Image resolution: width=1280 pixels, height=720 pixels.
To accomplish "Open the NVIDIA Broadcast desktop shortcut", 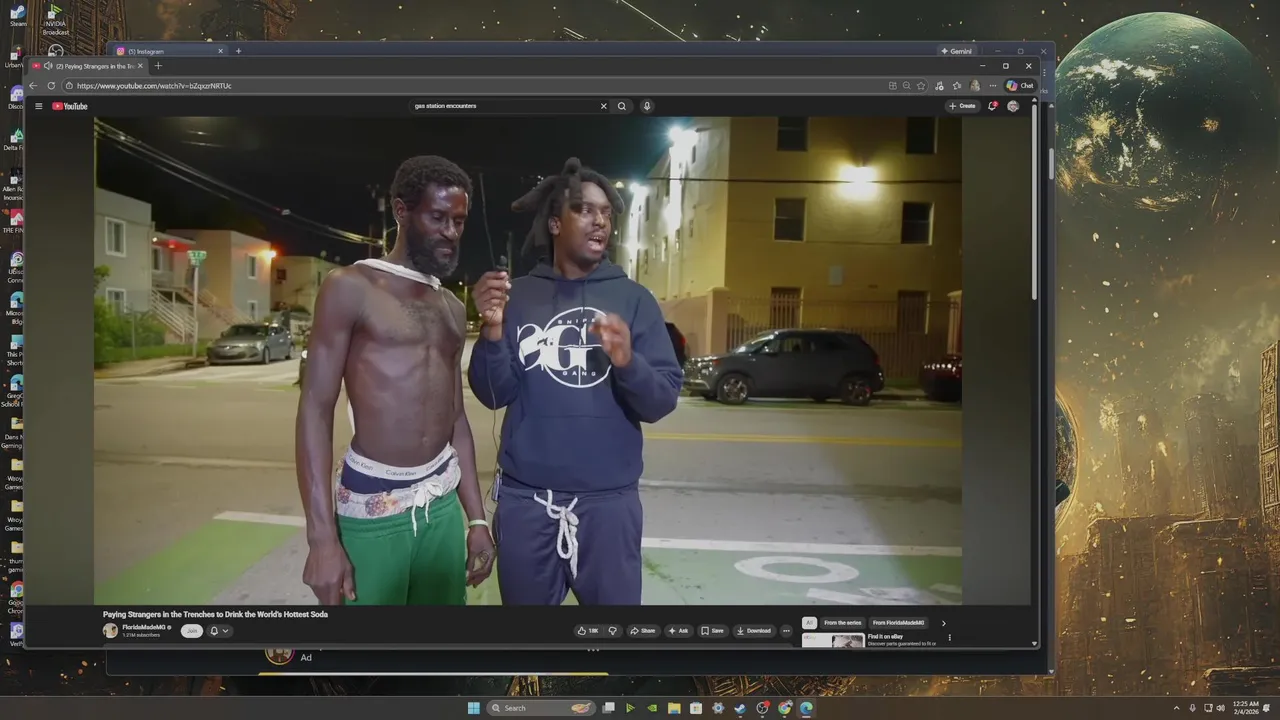I will point(56,20).
